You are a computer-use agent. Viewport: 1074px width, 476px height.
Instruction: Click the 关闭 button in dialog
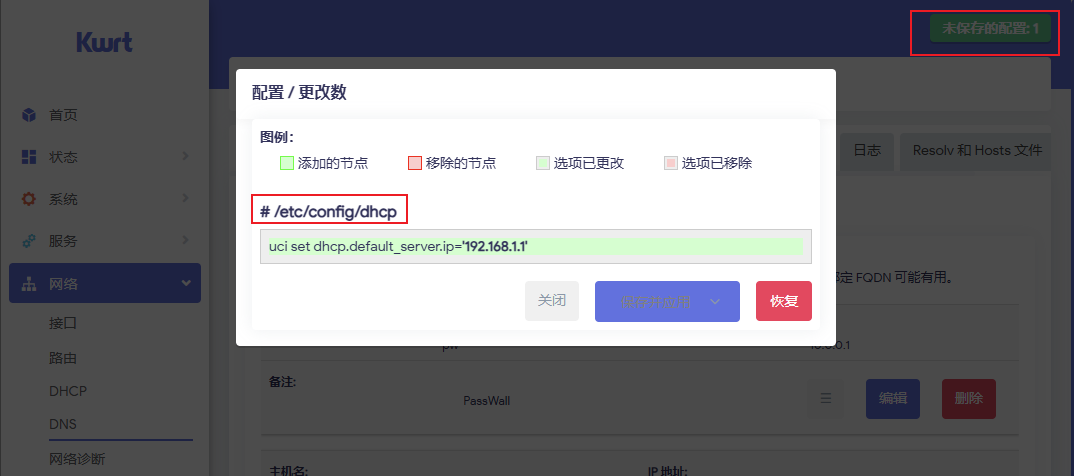coord(552,301)
